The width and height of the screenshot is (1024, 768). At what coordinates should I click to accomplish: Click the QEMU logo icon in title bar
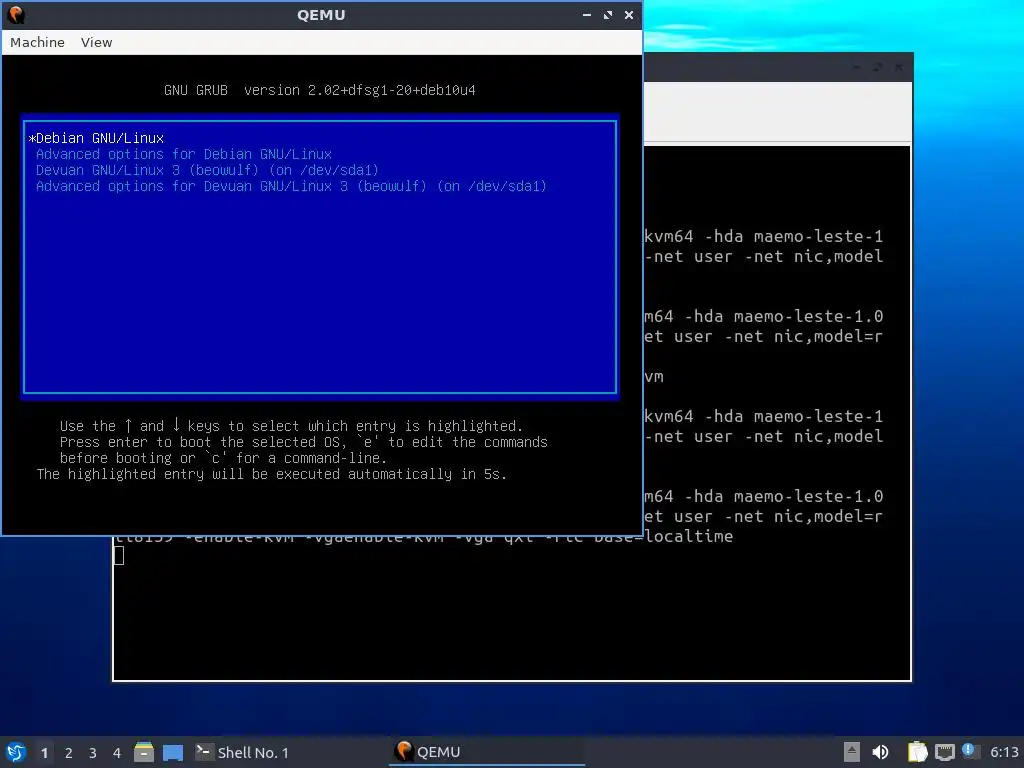pos(16,14)
